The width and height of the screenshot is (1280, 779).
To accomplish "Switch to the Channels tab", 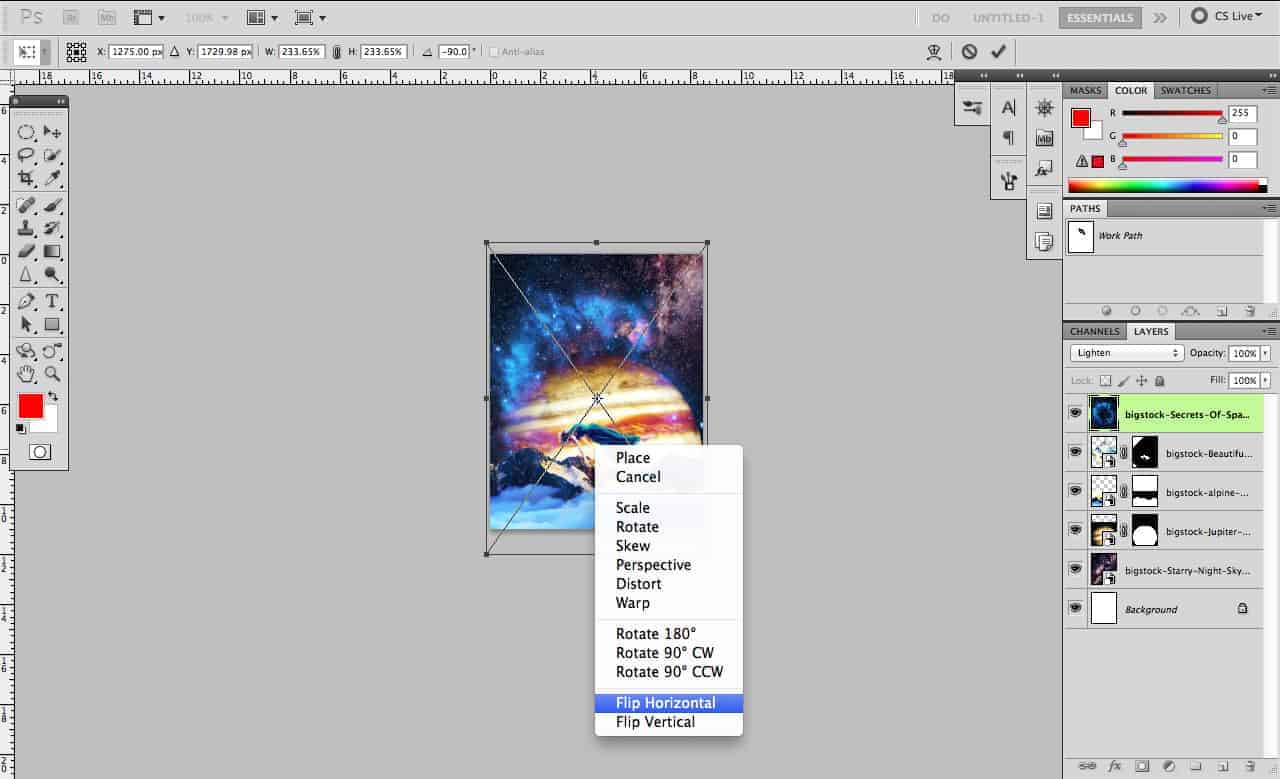I will click(1095, 331).
